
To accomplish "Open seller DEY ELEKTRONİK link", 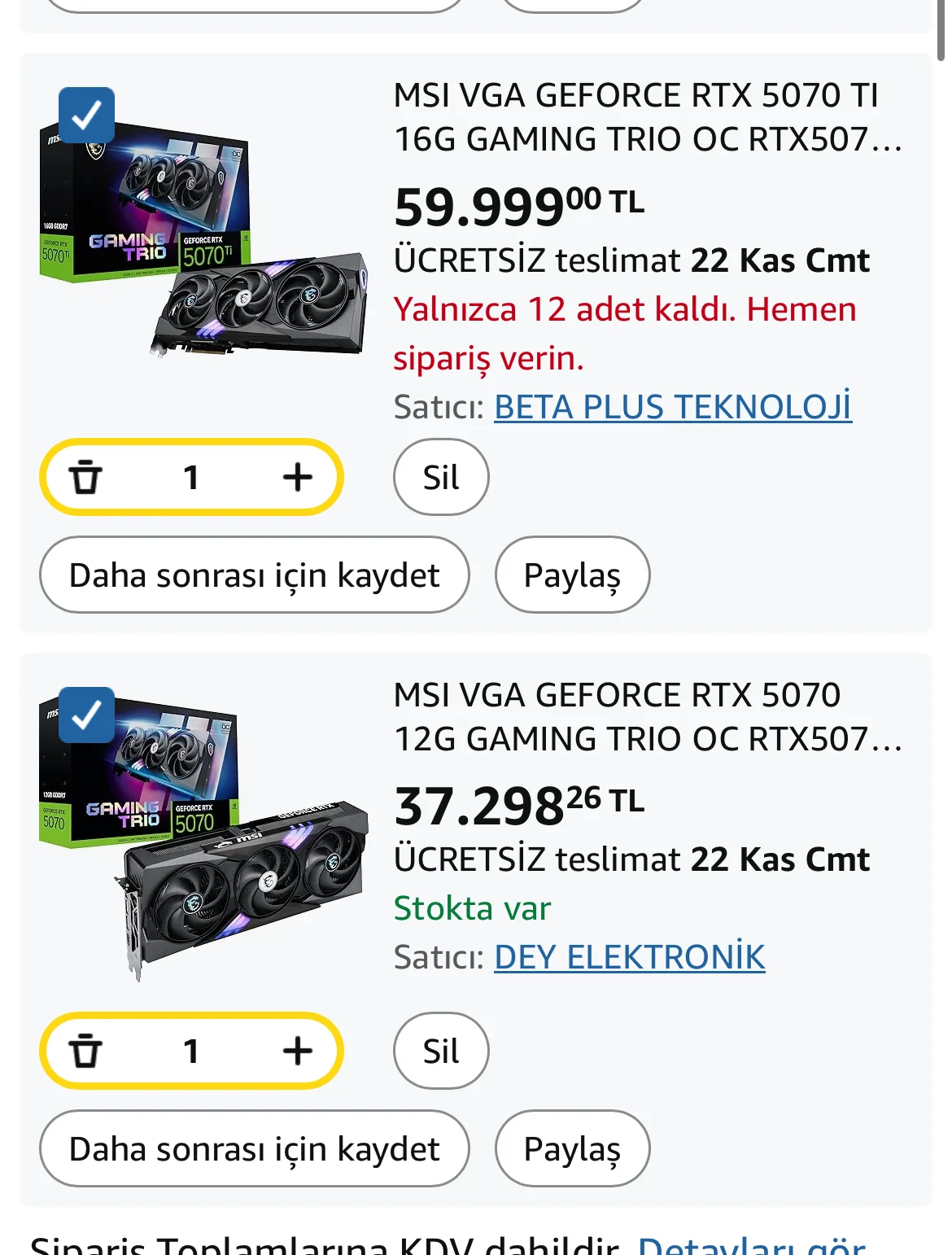I will pos(629,957).
